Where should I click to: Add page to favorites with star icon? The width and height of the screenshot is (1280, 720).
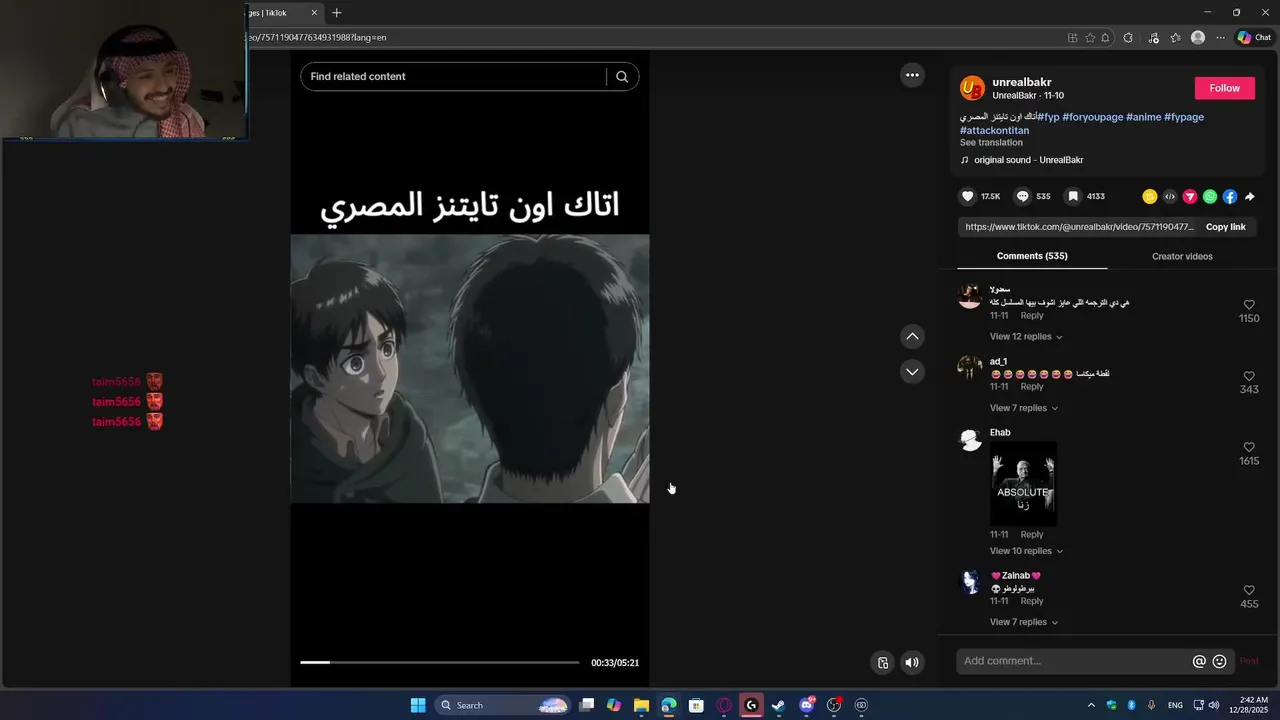(1090, 38)
